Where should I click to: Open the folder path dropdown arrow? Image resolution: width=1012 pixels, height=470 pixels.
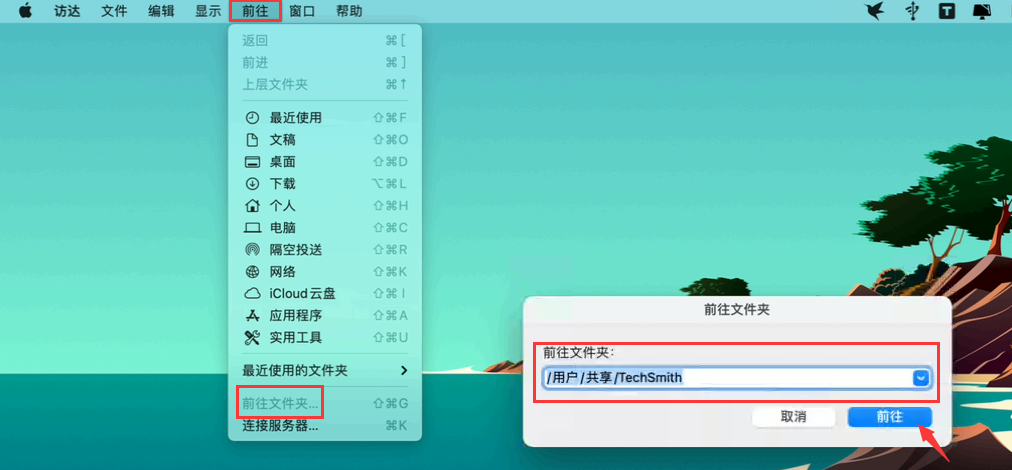[920, 377]
